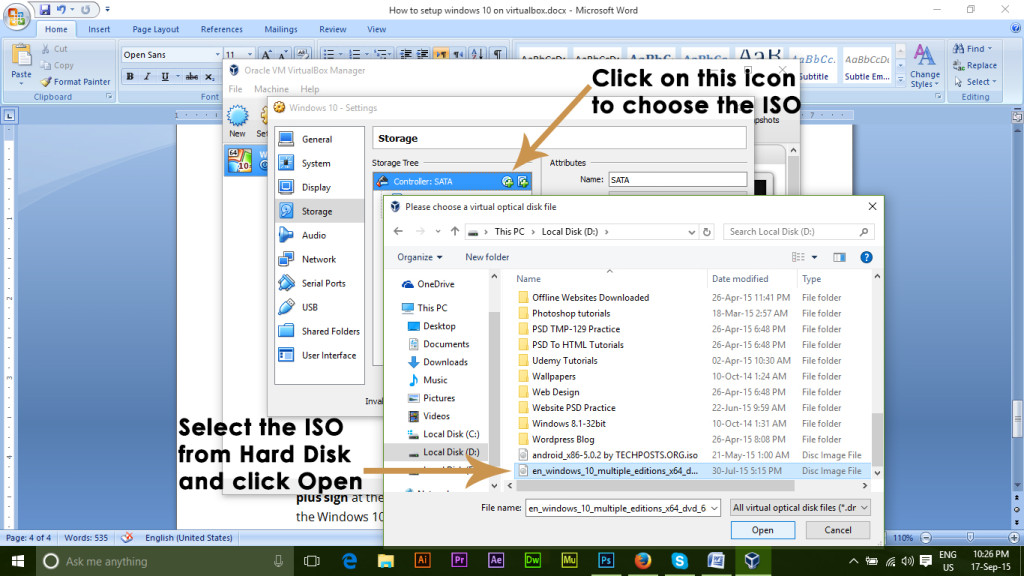Click the blue help icon in dialog
Image resolution: width=1024 pixels, height=576 pixels.
[866, 257]
